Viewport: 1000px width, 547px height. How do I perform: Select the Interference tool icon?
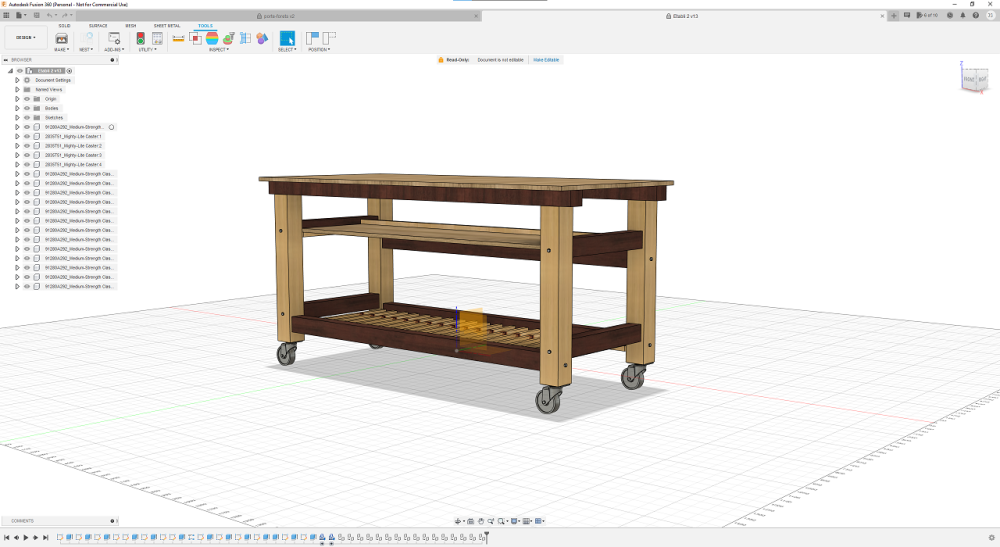195,38
